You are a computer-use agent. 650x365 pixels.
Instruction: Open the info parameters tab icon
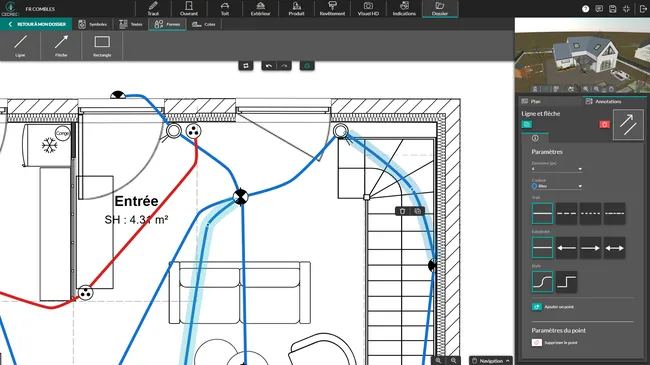535,138
